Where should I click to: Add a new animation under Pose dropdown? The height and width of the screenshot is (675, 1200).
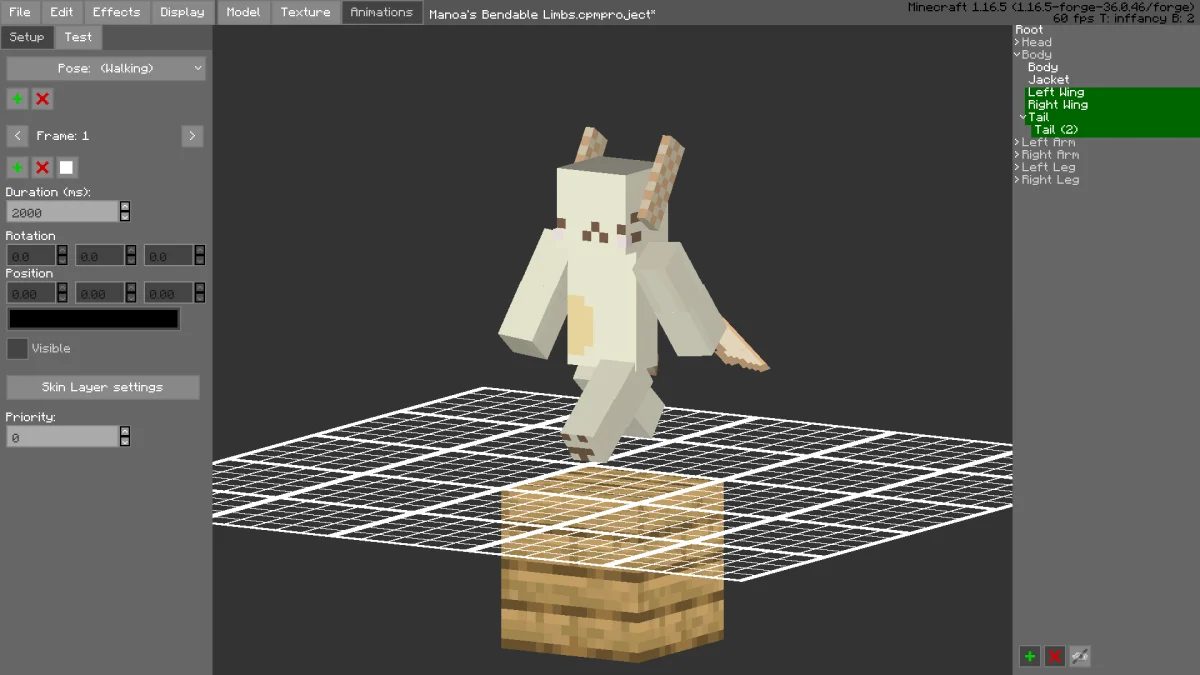tap(17, 99)
